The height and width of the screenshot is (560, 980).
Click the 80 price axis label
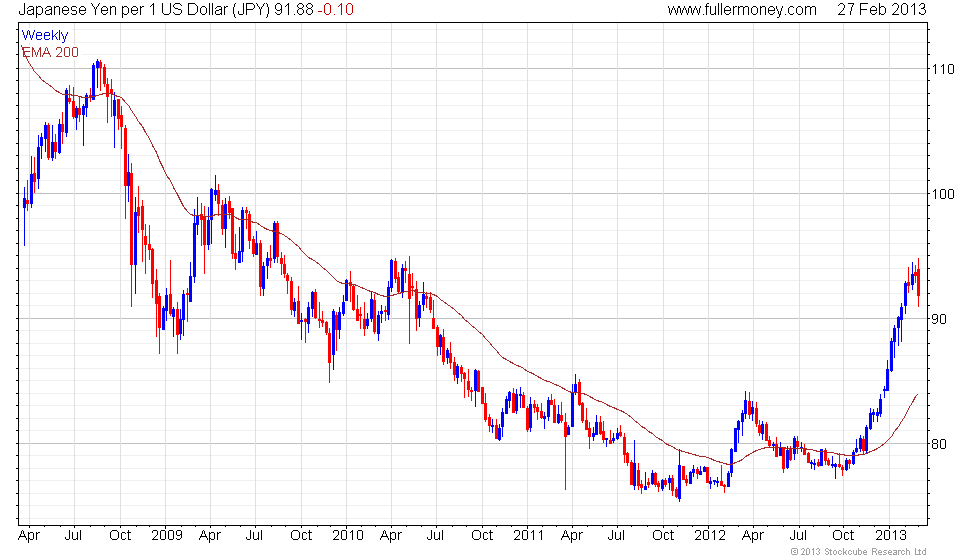939,444
